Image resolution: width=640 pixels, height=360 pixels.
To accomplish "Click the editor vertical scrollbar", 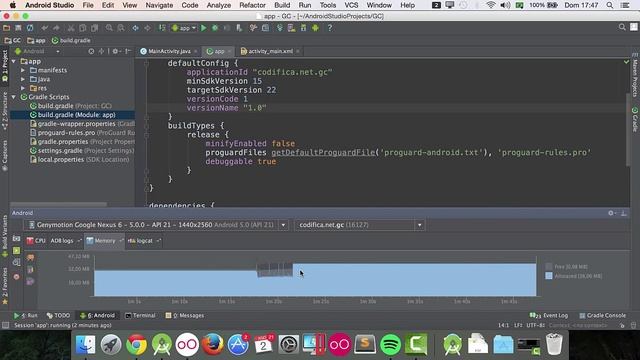I will coord(628,129).
